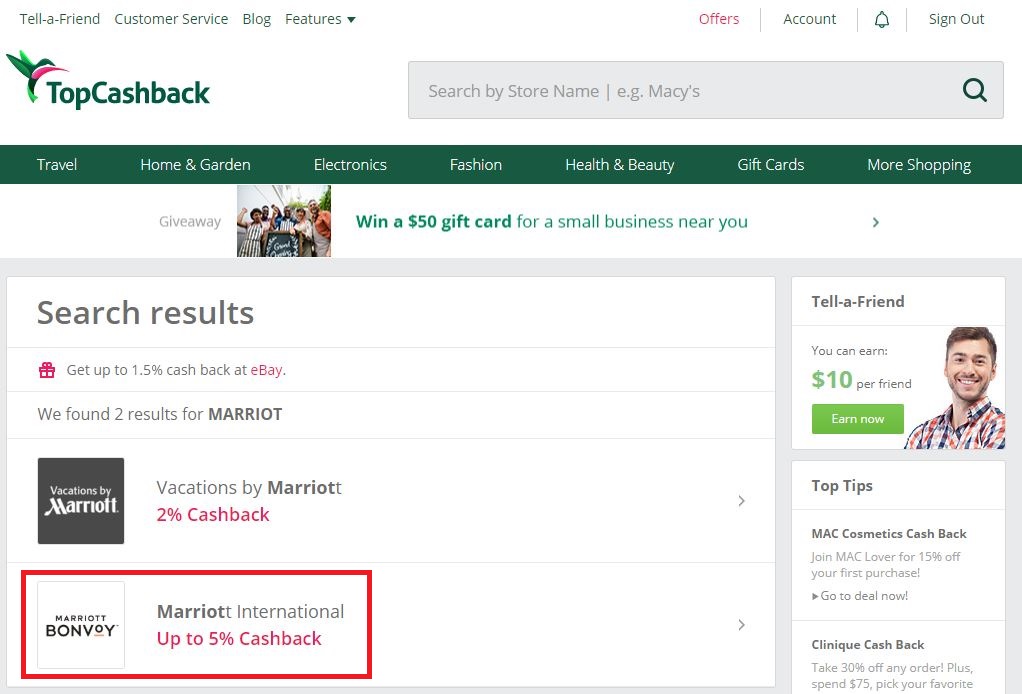
Task: Open the MAC Cosmetics Cash Back tip
Action: point(889,534)
